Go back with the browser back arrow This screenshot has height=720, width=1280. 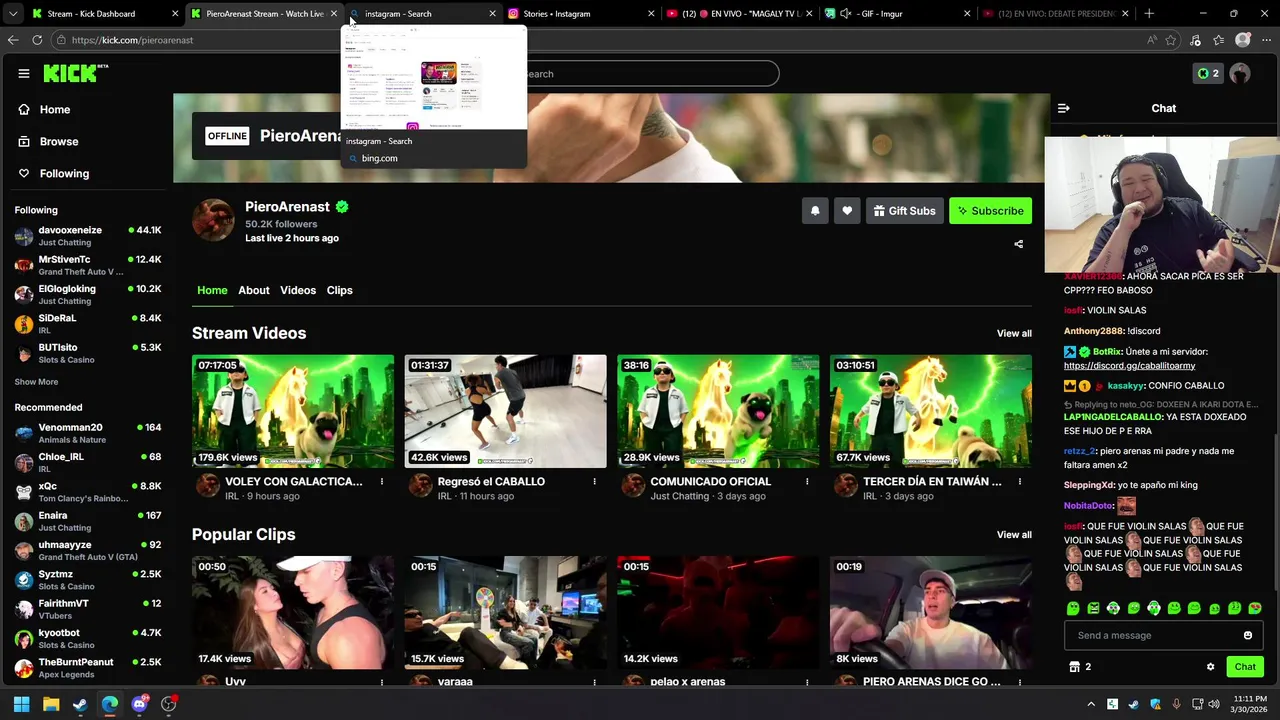tap(12, 40)
